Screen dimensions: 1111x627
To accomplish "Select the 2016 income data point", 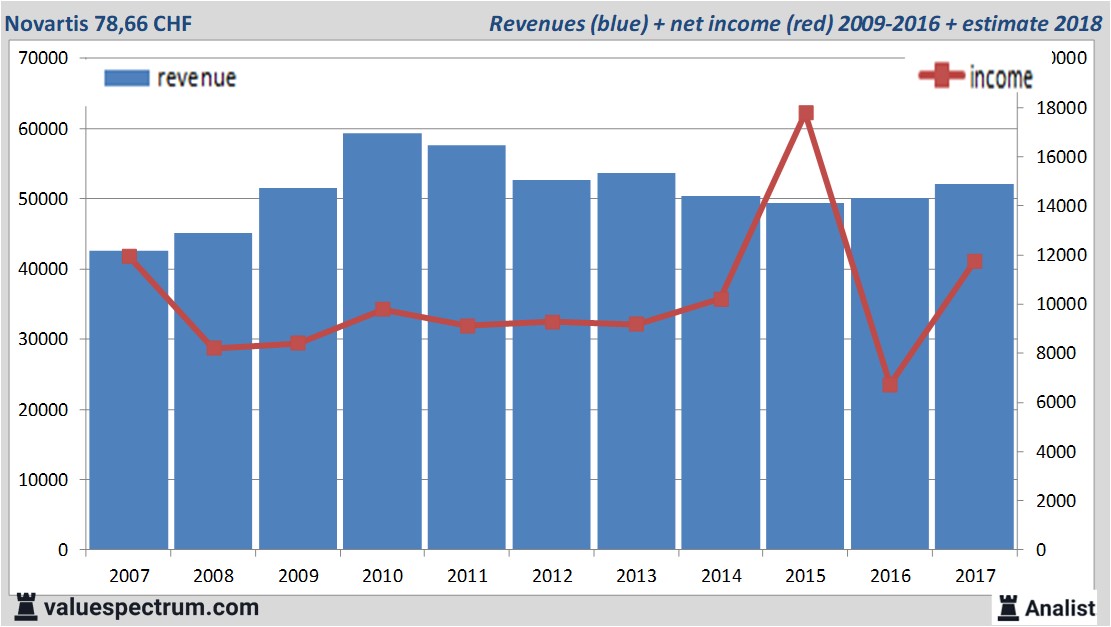I will click(890, 384).
